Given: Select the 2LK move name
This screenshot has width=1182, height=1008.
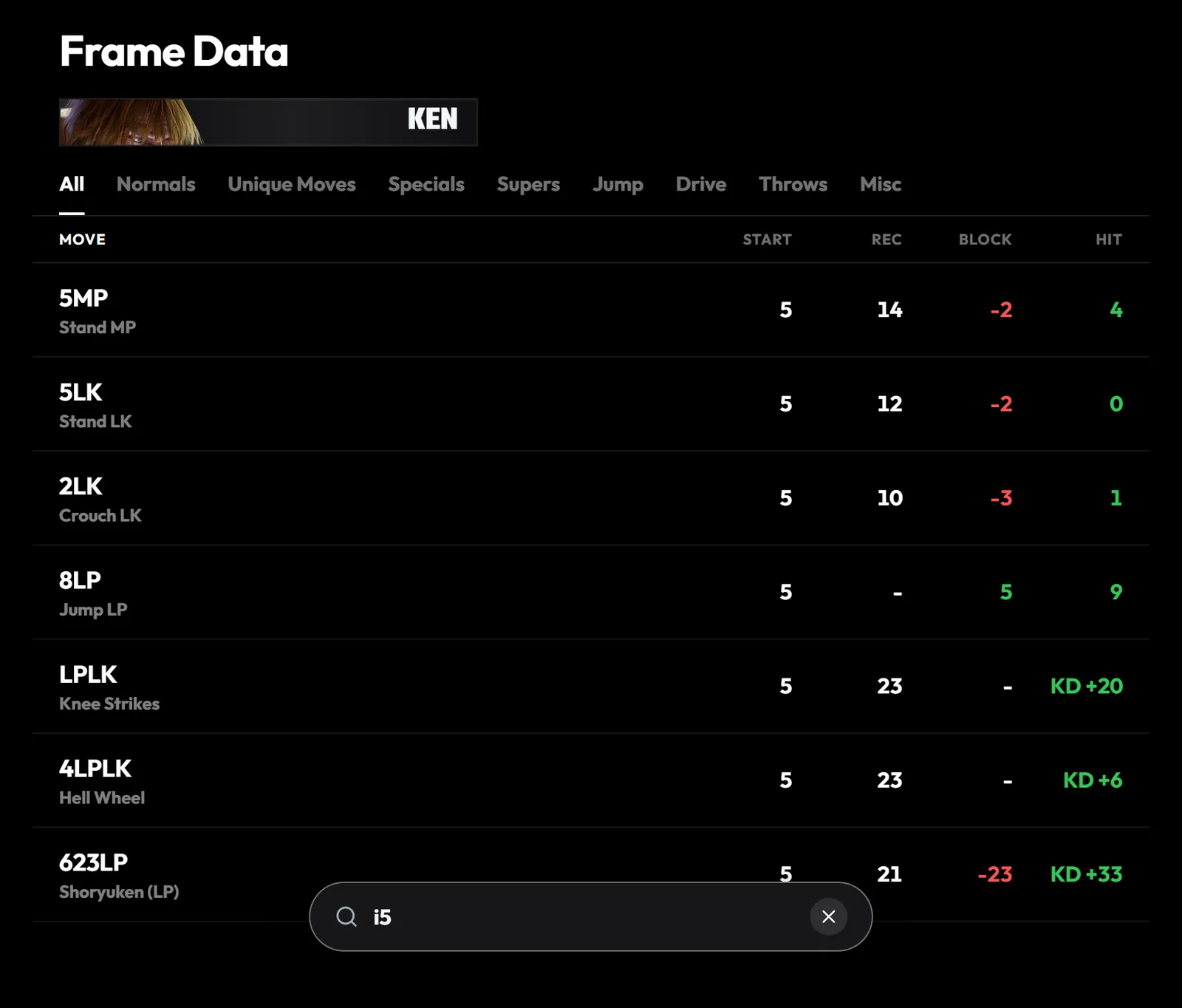Looking at the screenshot, I should pyautogui.click(x=81, y=486).
